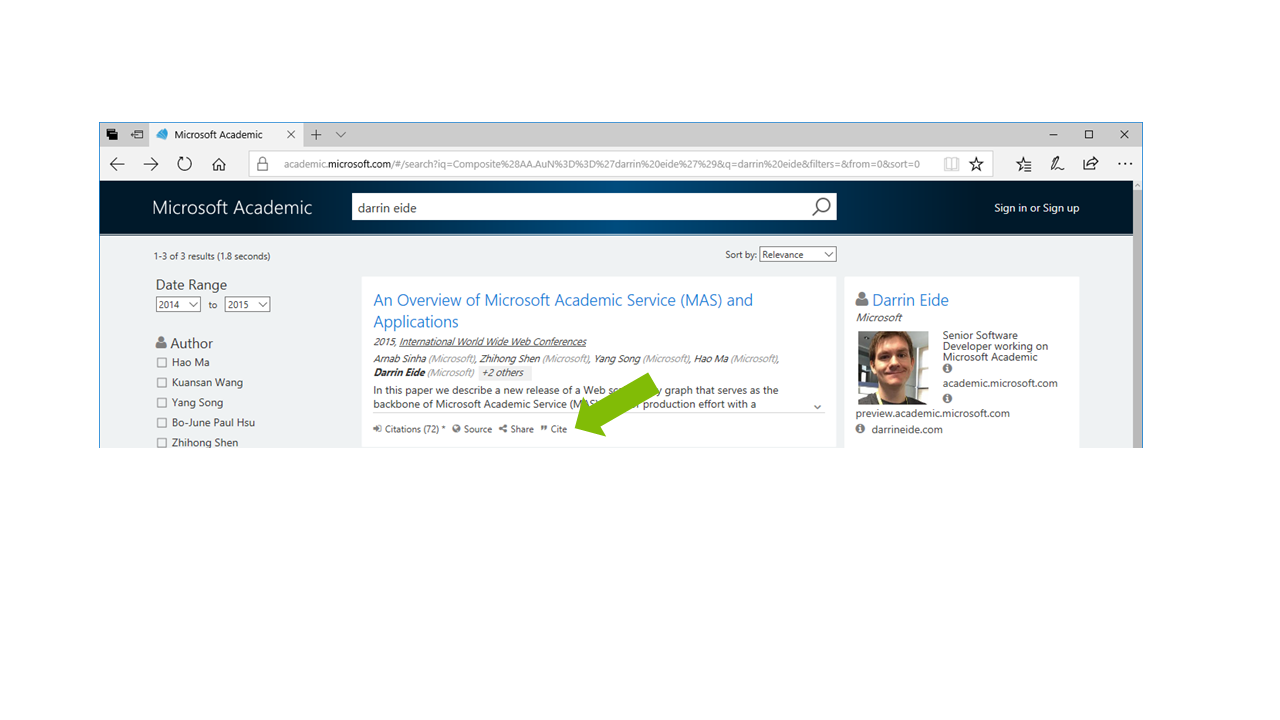Open the Cite option for the paper
This screenshot has height=720, width=1280.
pos(554,429)
